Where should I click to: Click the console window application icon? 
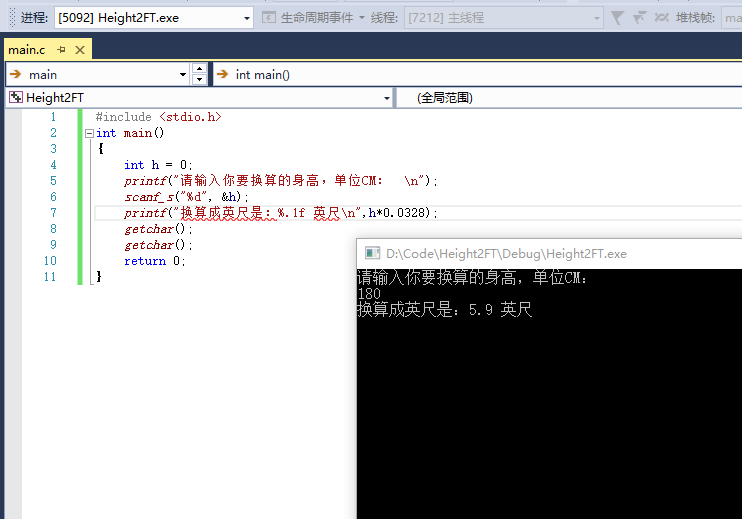point(372,254)
